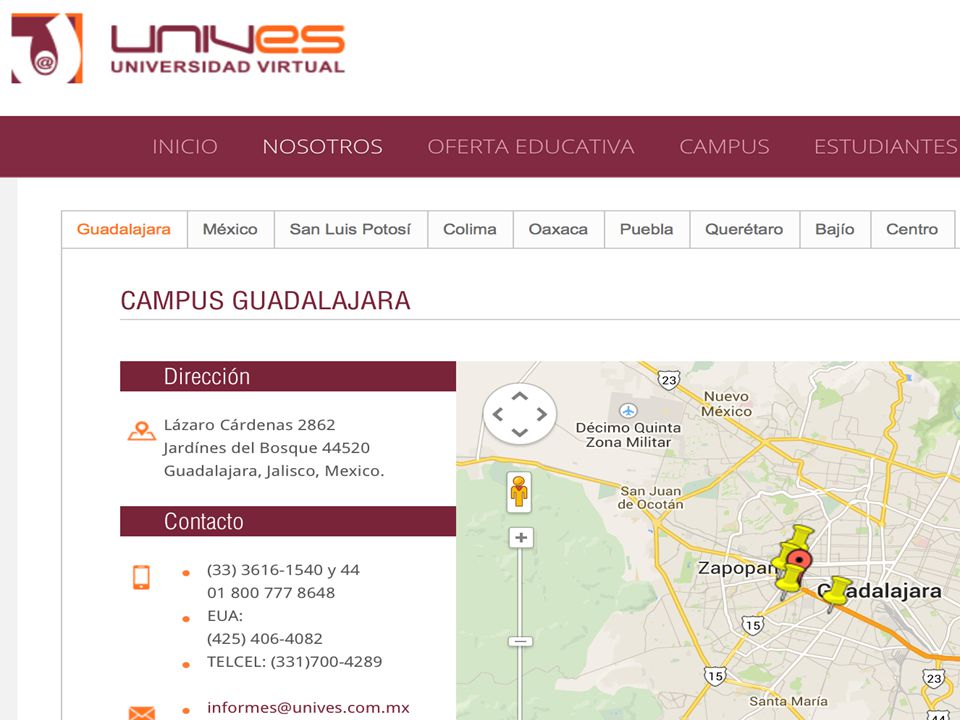Image resolution: width=960 pixels, height=720 pixels.
Task: Switch to the Centro tab
Action: coord(912,230)
